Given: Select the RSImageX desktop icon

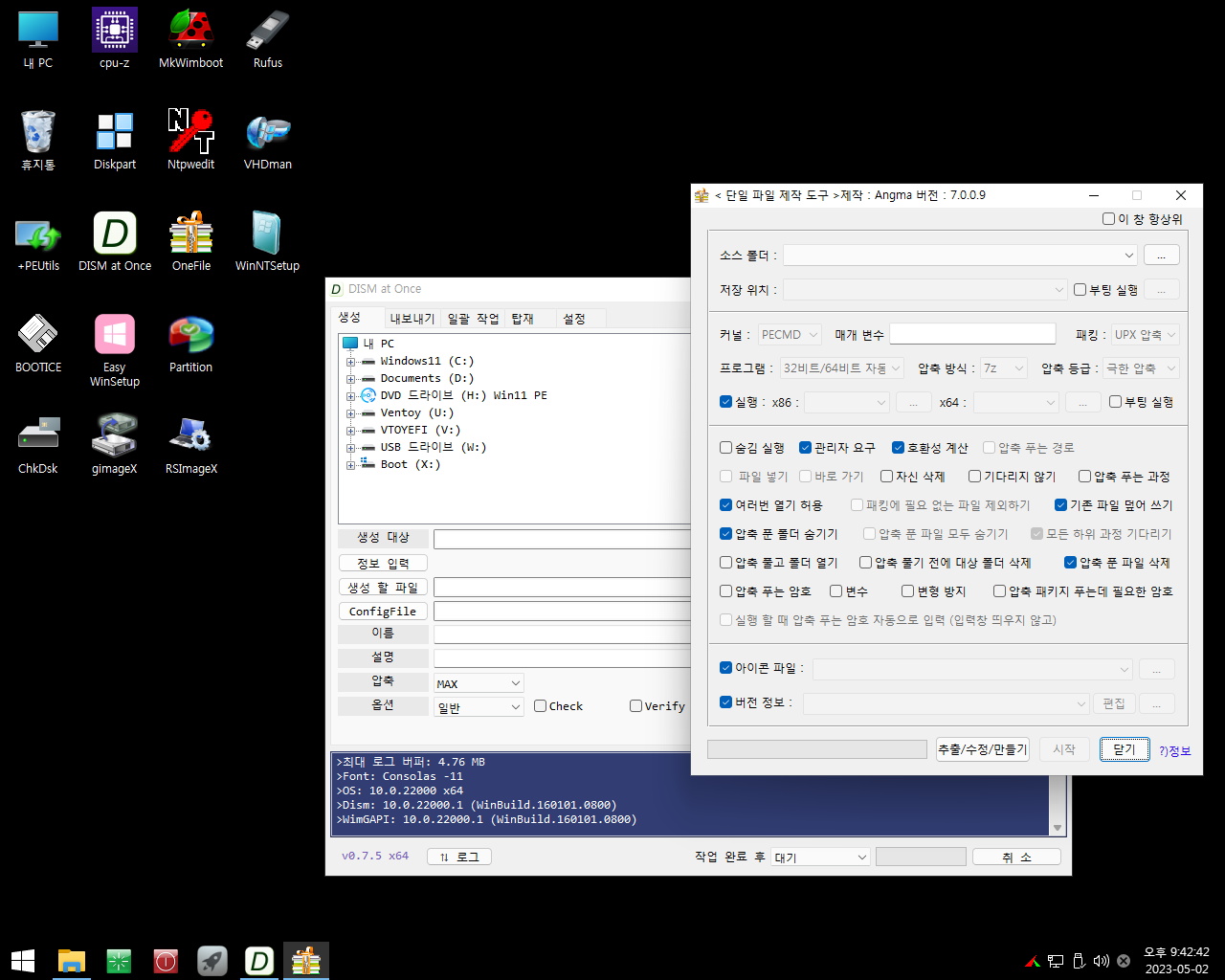Looking at the screenshot, I should [x=190, y=444].
